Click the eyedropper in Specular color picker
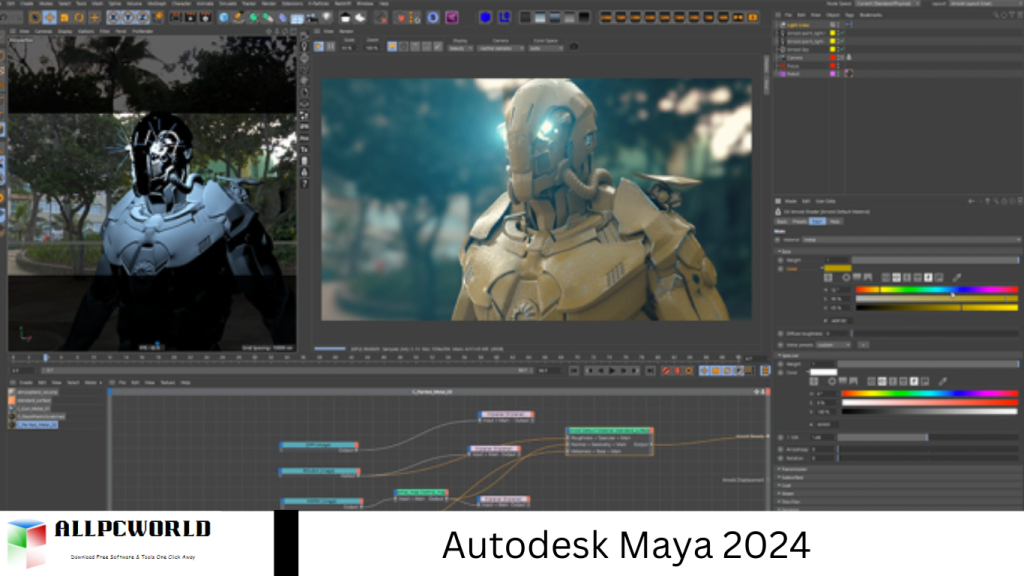 click(942, 381)
